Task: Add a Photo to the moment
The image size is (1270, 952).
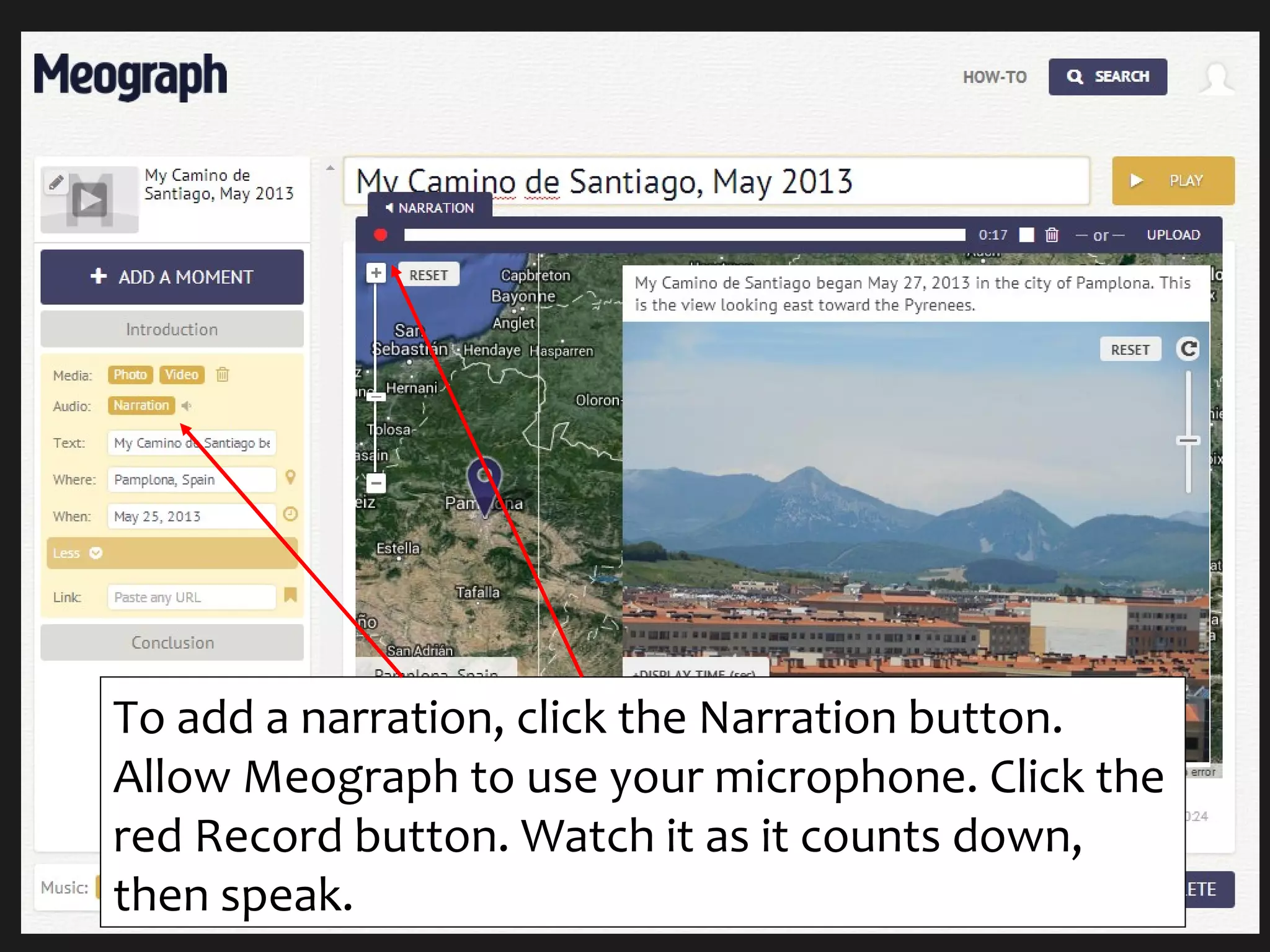Action: 130,374
